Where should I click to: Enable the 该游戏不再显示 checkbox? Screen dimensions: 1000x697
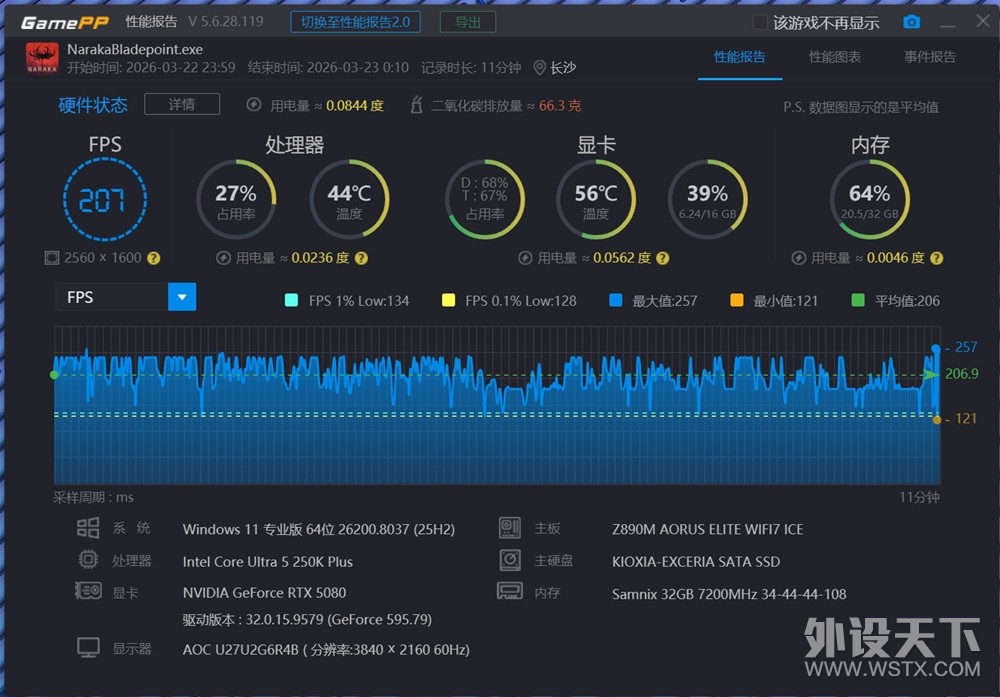click(x=760, y=22)
